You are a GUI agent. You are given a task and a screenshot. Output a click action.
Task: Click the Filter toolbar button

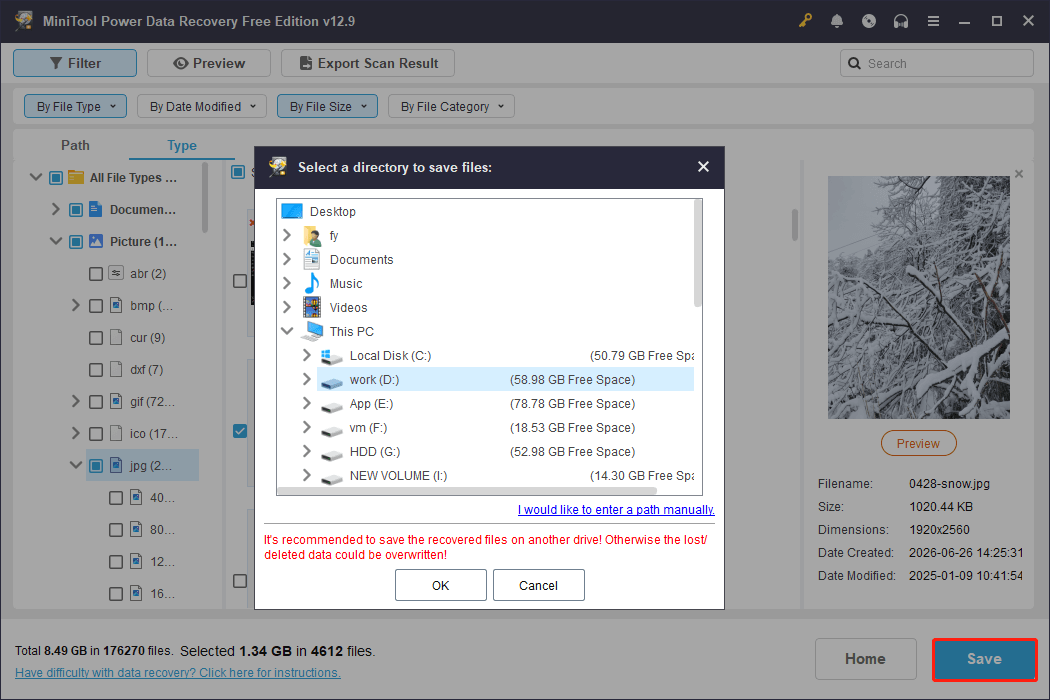coord(75,63)
